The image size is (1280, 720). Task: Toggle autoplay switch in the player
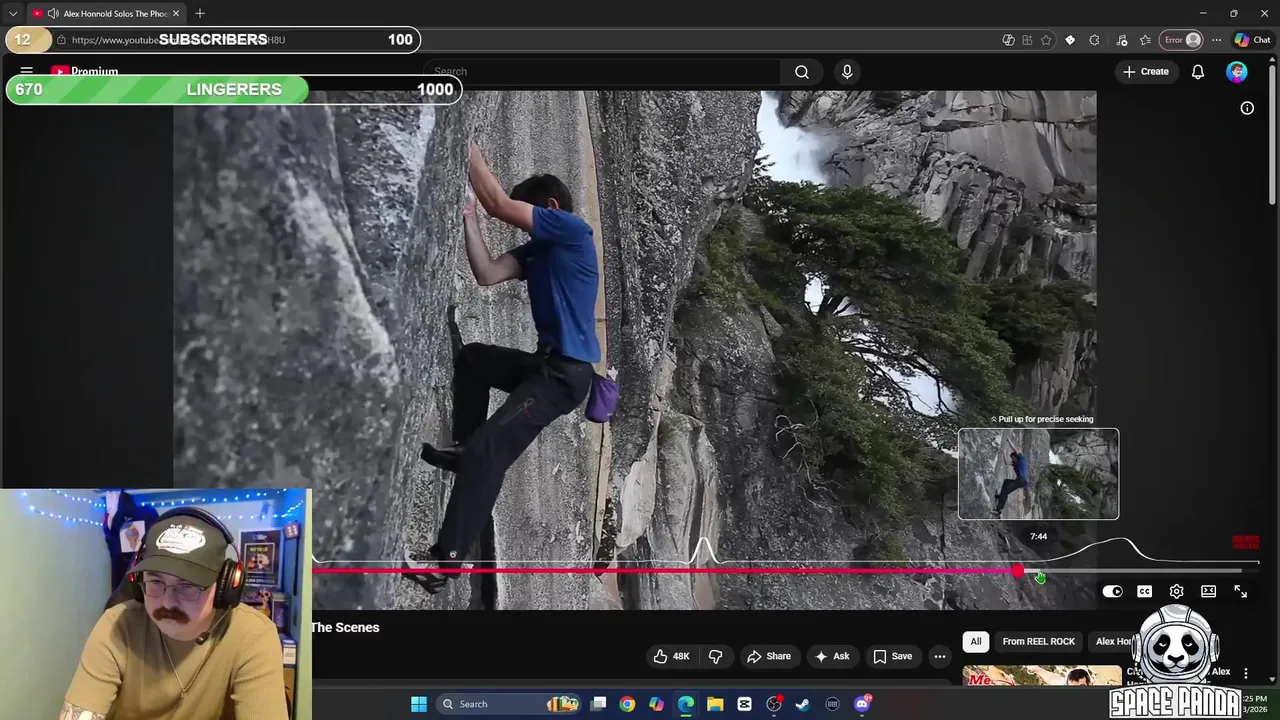[x=1112, y=591]
